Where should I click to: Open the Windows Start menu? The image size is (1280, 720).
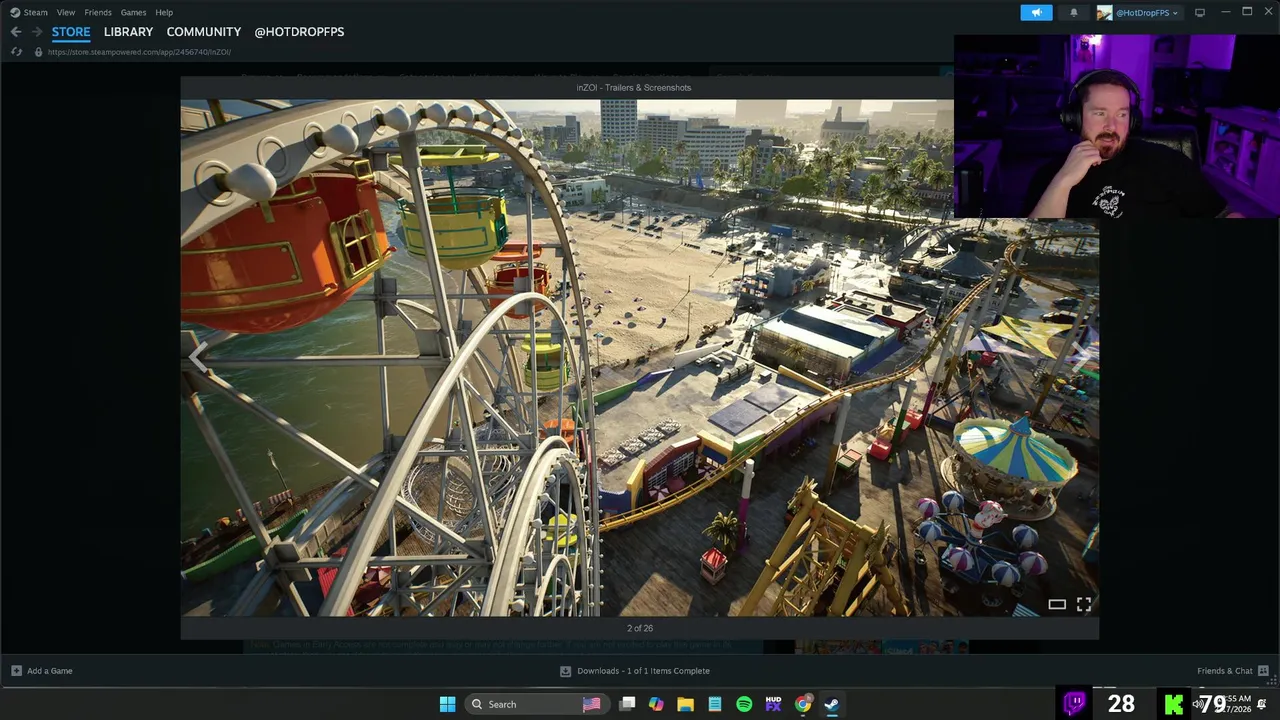[447, 704]
